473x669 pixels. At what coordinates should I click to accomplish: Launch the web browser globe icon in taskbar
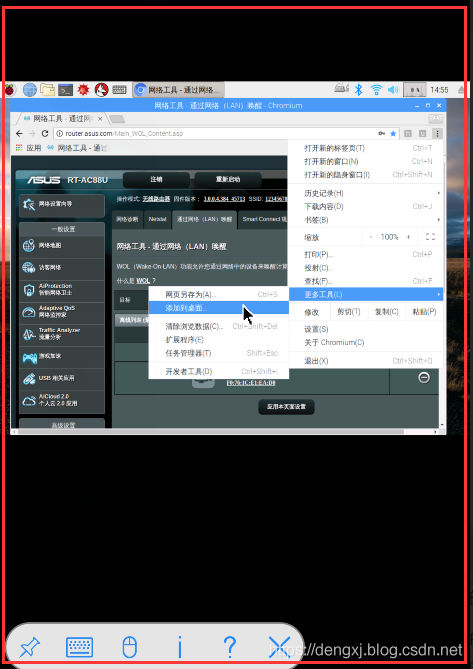click(30, 90)
